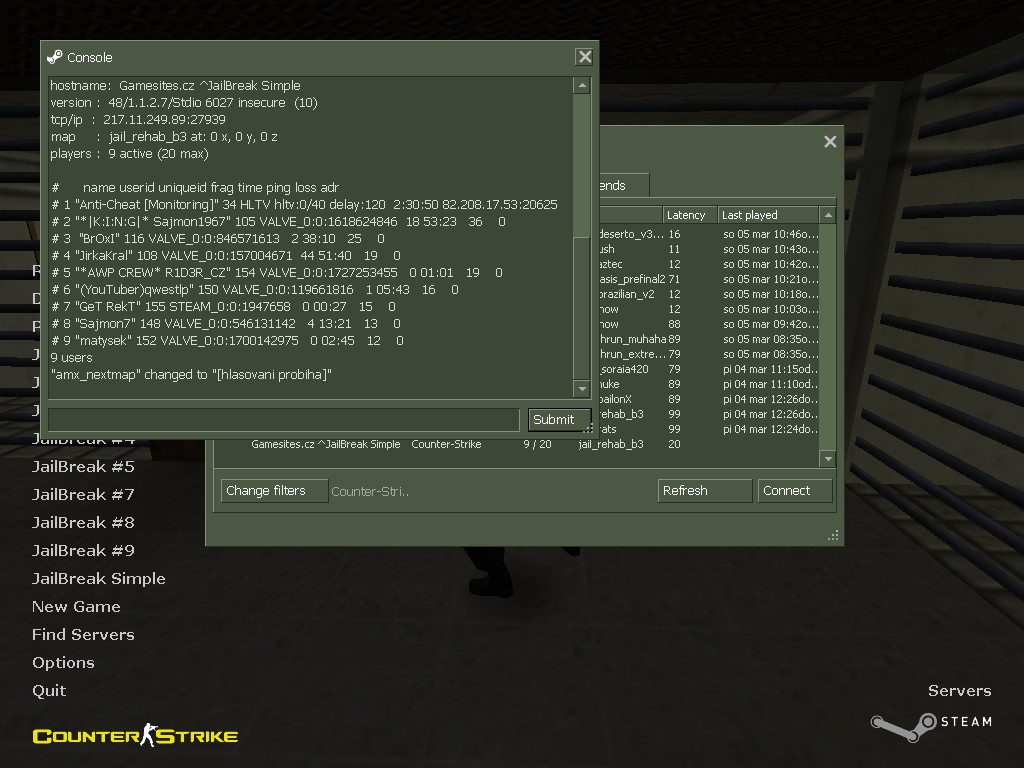This screenshot has width=1024, height=768.
Task: Click the Steam logo at bottom right
Action: tap(931, 724)
